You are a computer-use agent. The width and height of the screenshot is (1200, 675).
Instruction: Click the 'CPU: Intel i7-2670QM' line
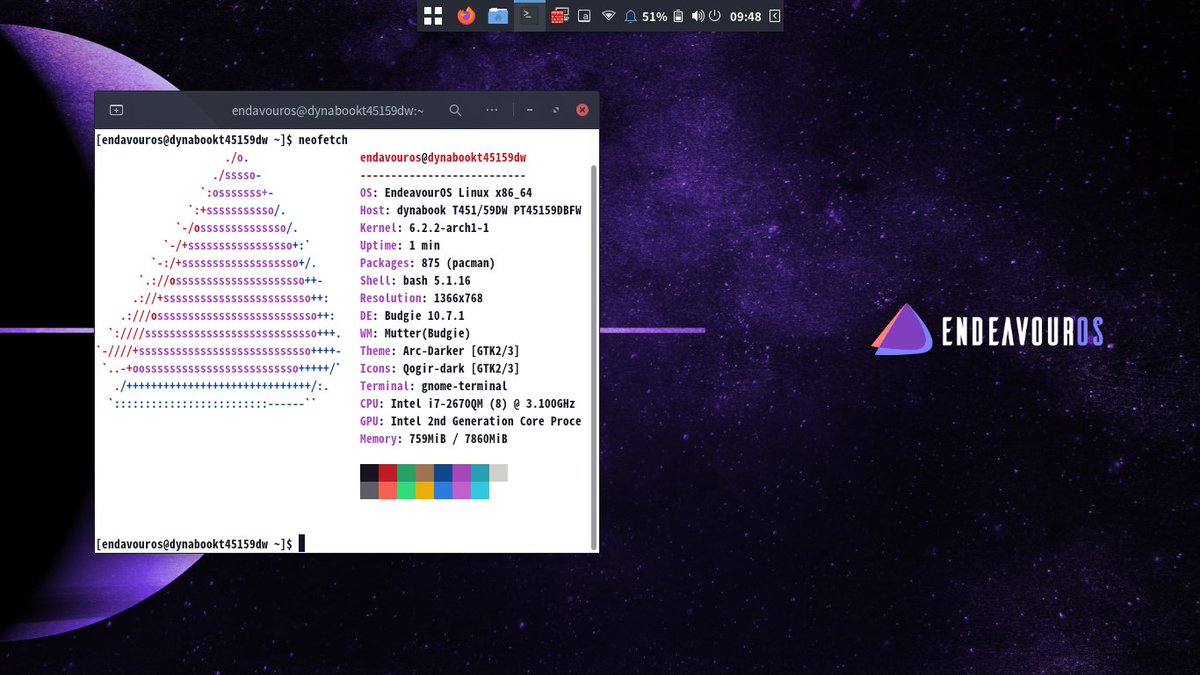(x=468, y=404)
